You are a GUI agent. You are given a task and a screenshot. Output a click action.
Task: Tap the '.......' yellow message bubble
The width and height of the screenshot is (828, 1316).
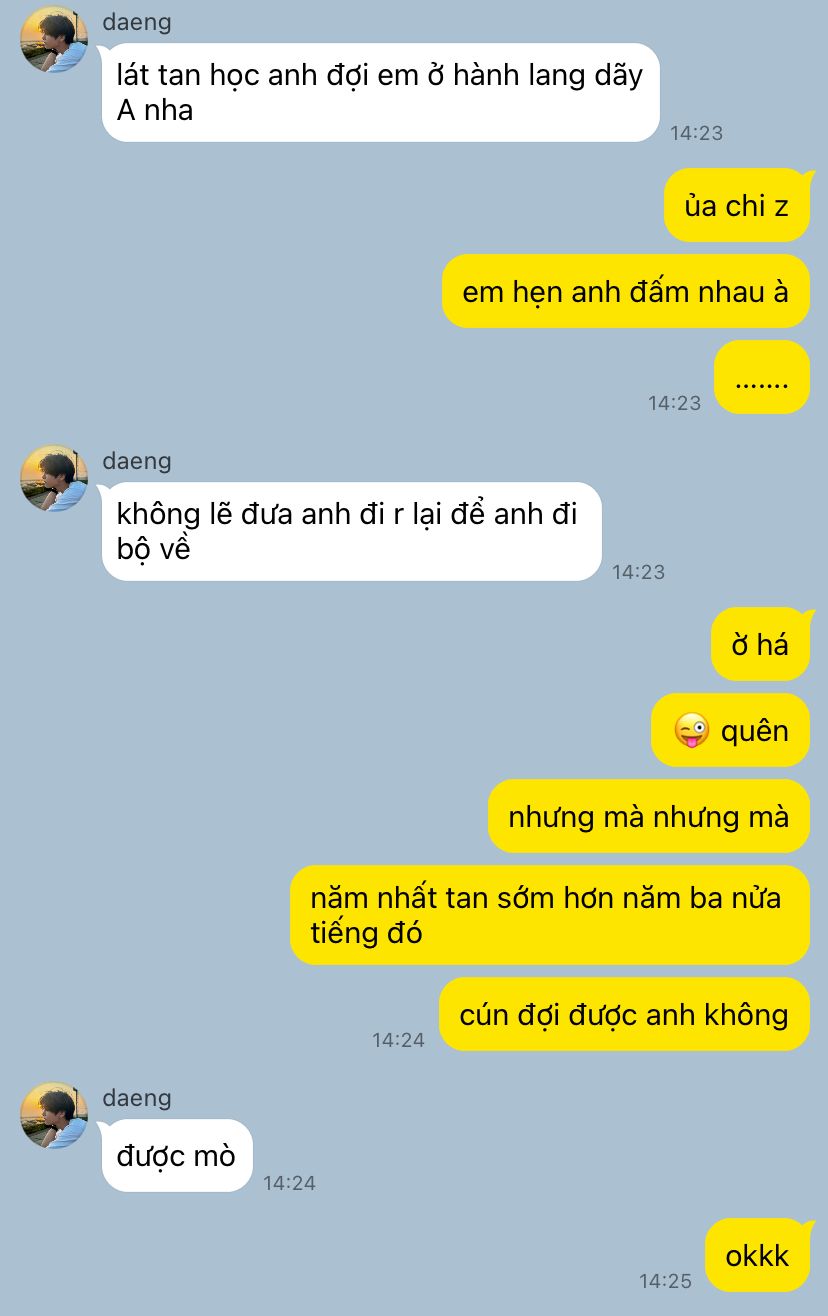[x=762, y=377]
